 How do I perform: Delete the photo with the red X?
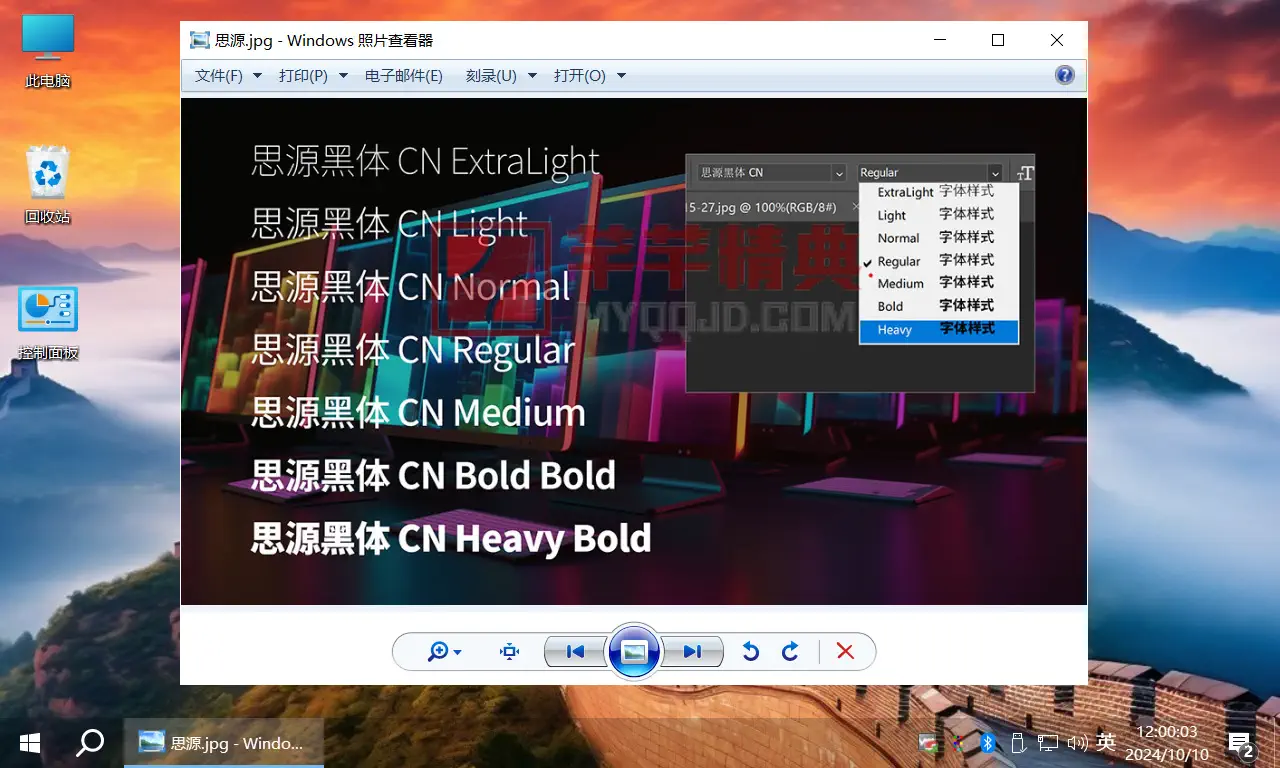(845, 652)
